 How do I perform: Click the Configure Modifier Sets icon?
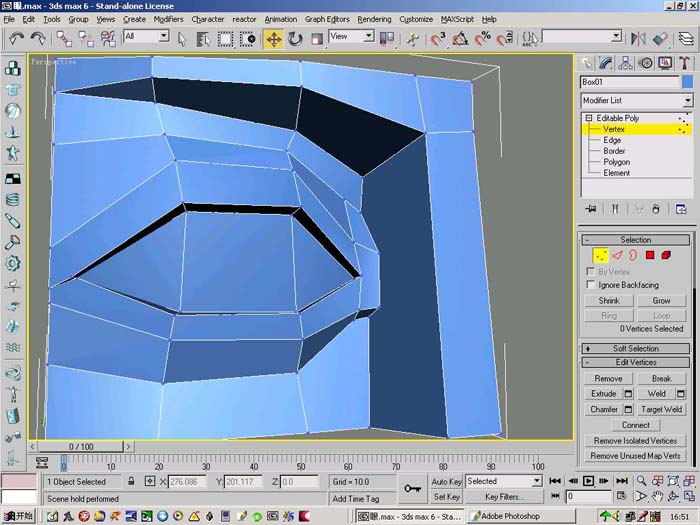tap(681, 209)
